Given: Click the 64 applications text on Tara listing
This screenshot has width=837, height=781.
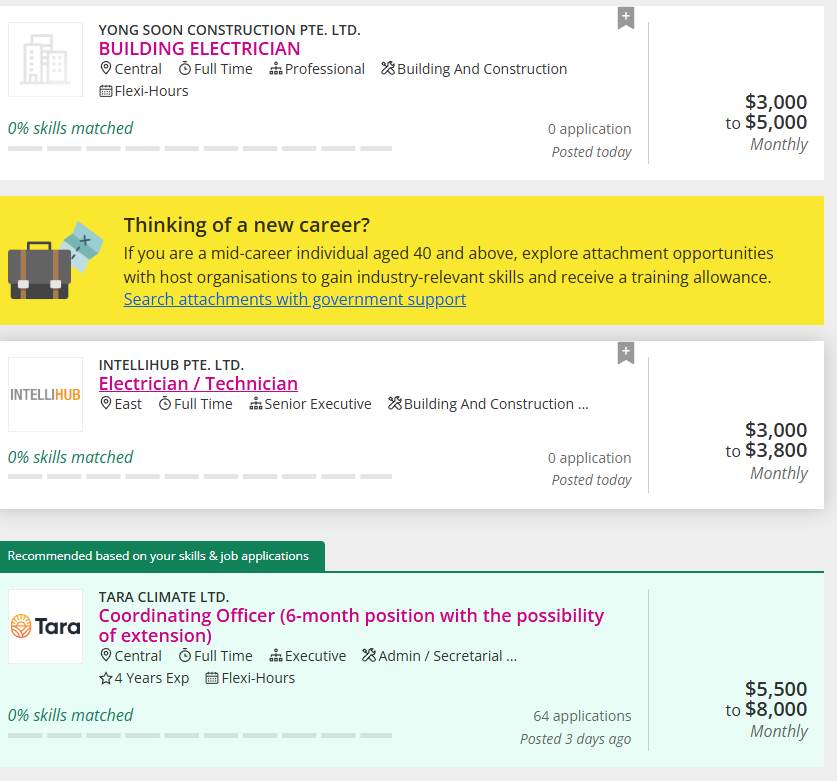Looking at the screenshot, I should 582,716.
